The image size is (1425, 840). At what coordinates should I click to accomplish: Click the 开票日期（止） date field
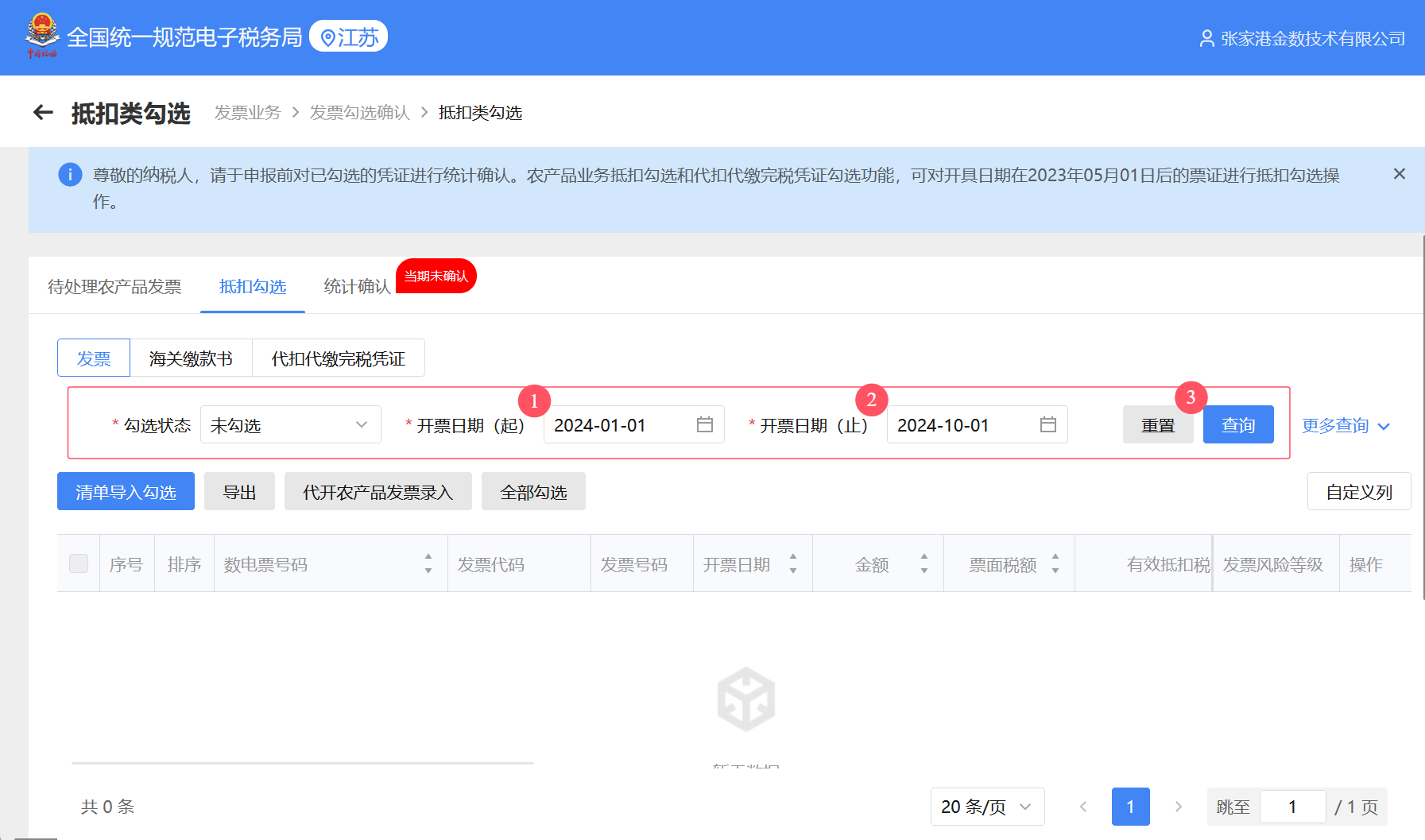pos(978,424)
